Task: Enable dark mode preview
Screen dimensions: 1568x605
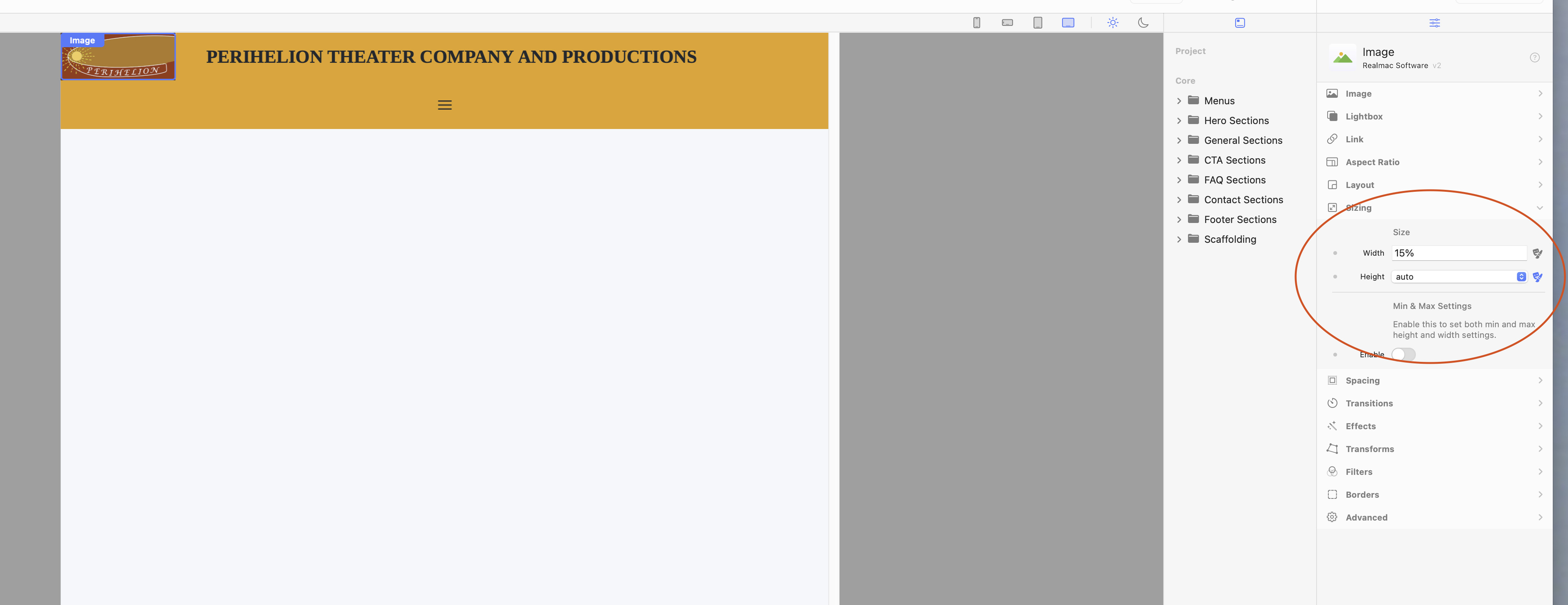Action: coord(1143,22)
